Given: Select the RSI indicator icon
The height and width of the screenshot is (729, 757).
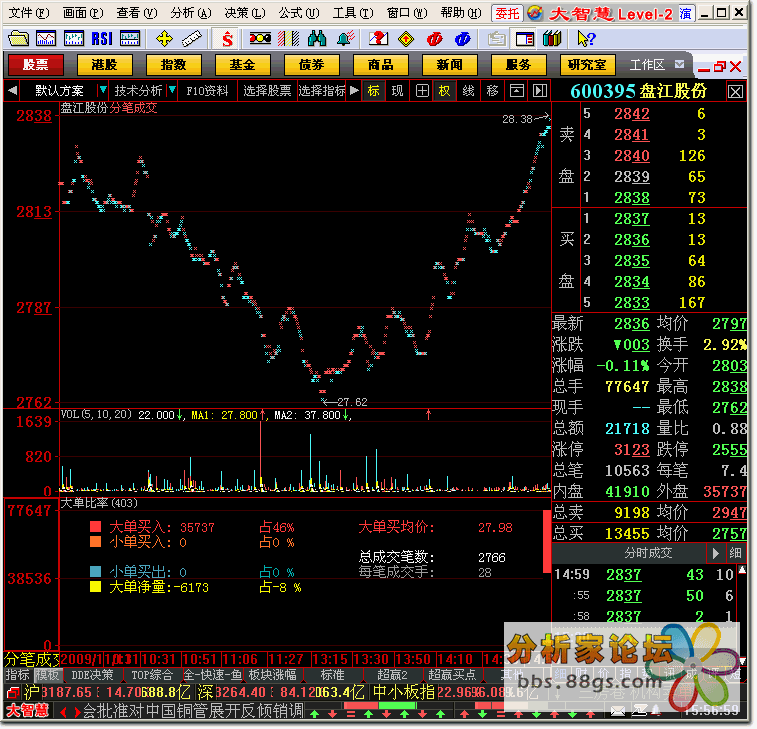Looking at the screenshot, I should [101, 39].
